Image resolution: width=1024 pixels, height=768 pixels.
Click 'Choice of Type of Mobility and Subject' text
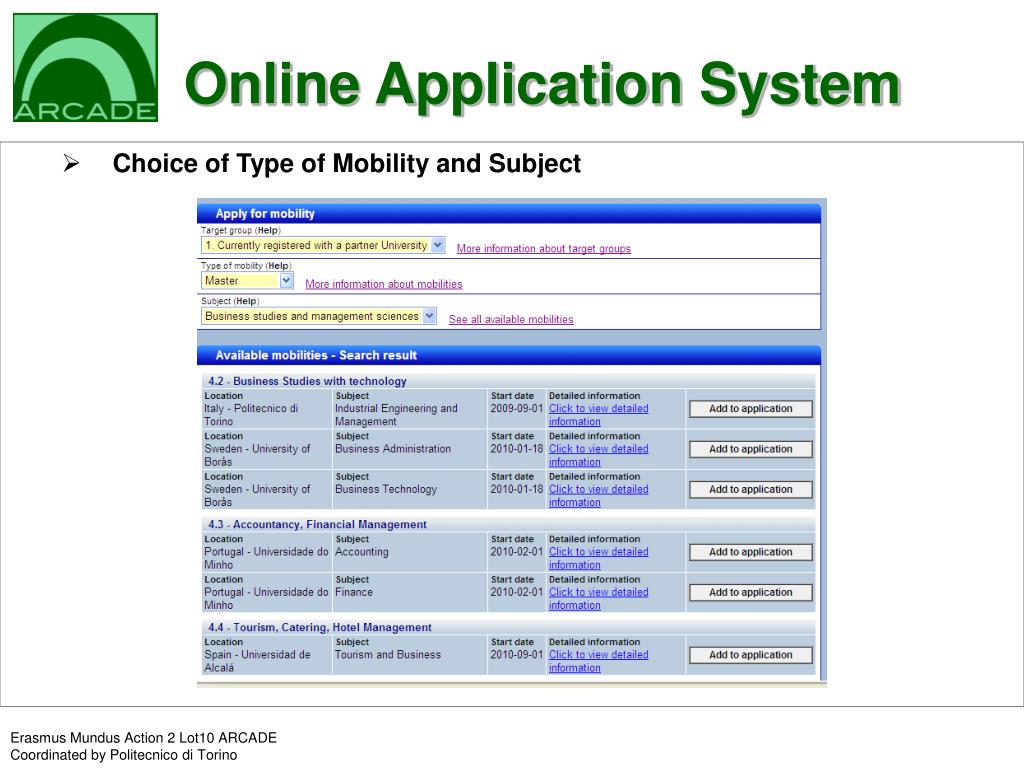[346, 163]
